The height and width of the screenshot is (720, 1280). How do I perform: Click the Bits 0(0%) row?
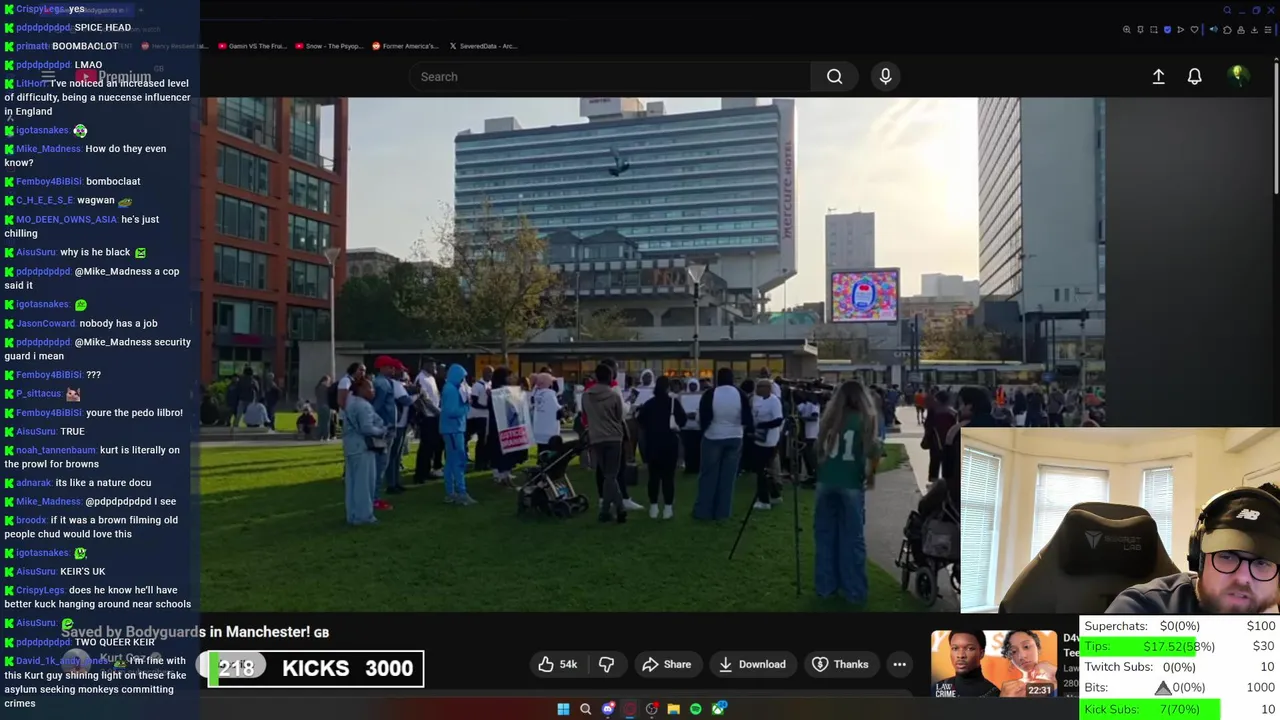coord(1180,688)
